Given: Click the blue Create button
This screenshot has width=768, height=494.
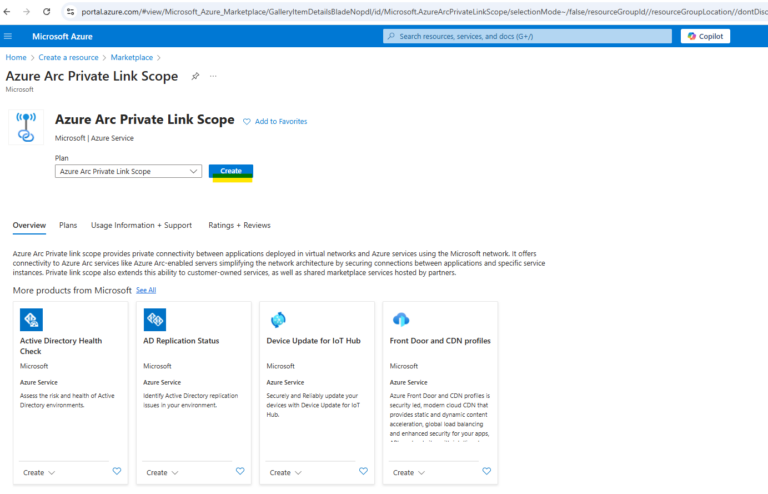Looking at the screenshot, I should [x=231, y=171].
